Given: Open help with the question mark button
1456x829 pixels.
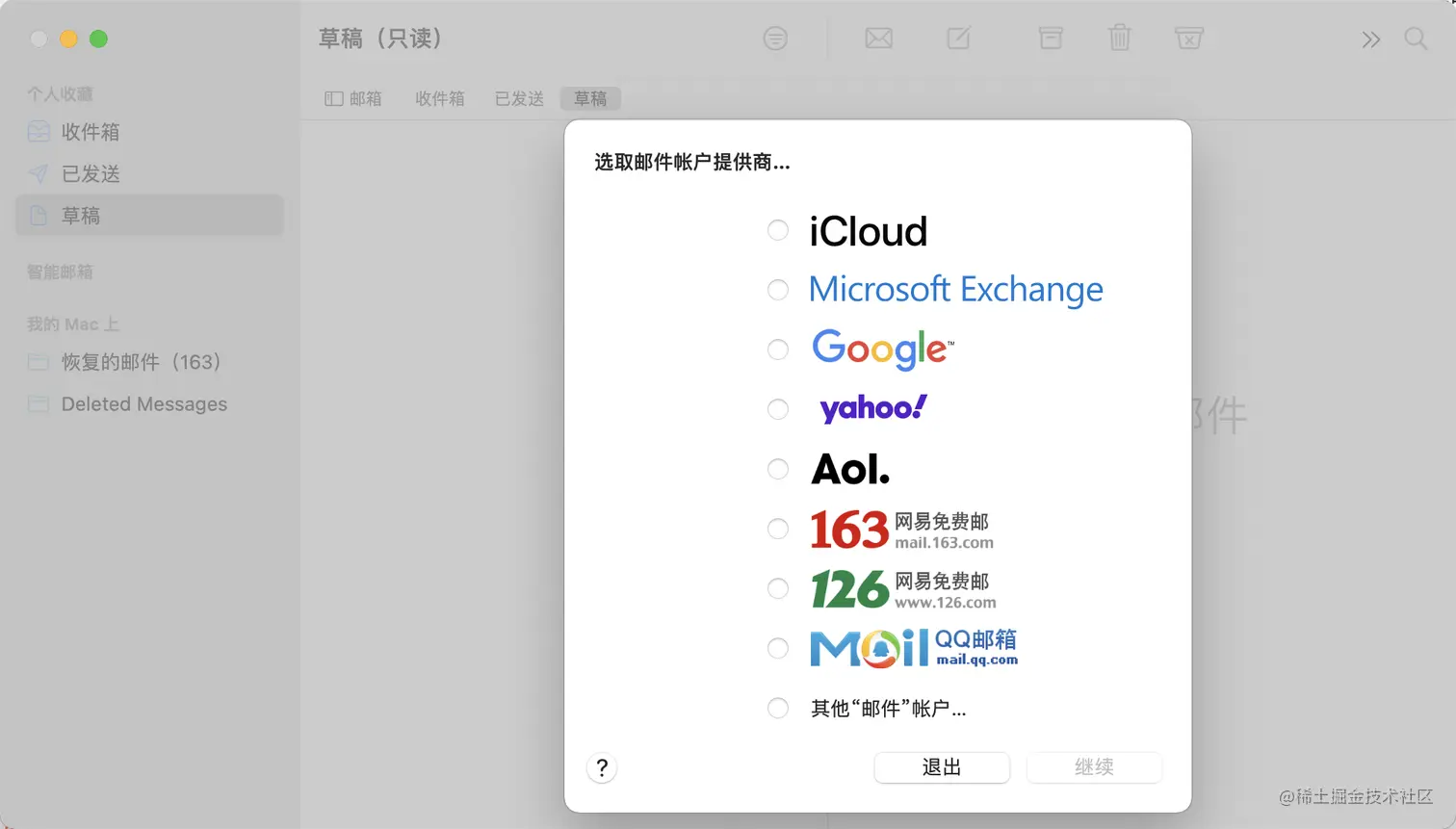Looking at the screenshot, I should pyautogui.click(x=602, y=767).
